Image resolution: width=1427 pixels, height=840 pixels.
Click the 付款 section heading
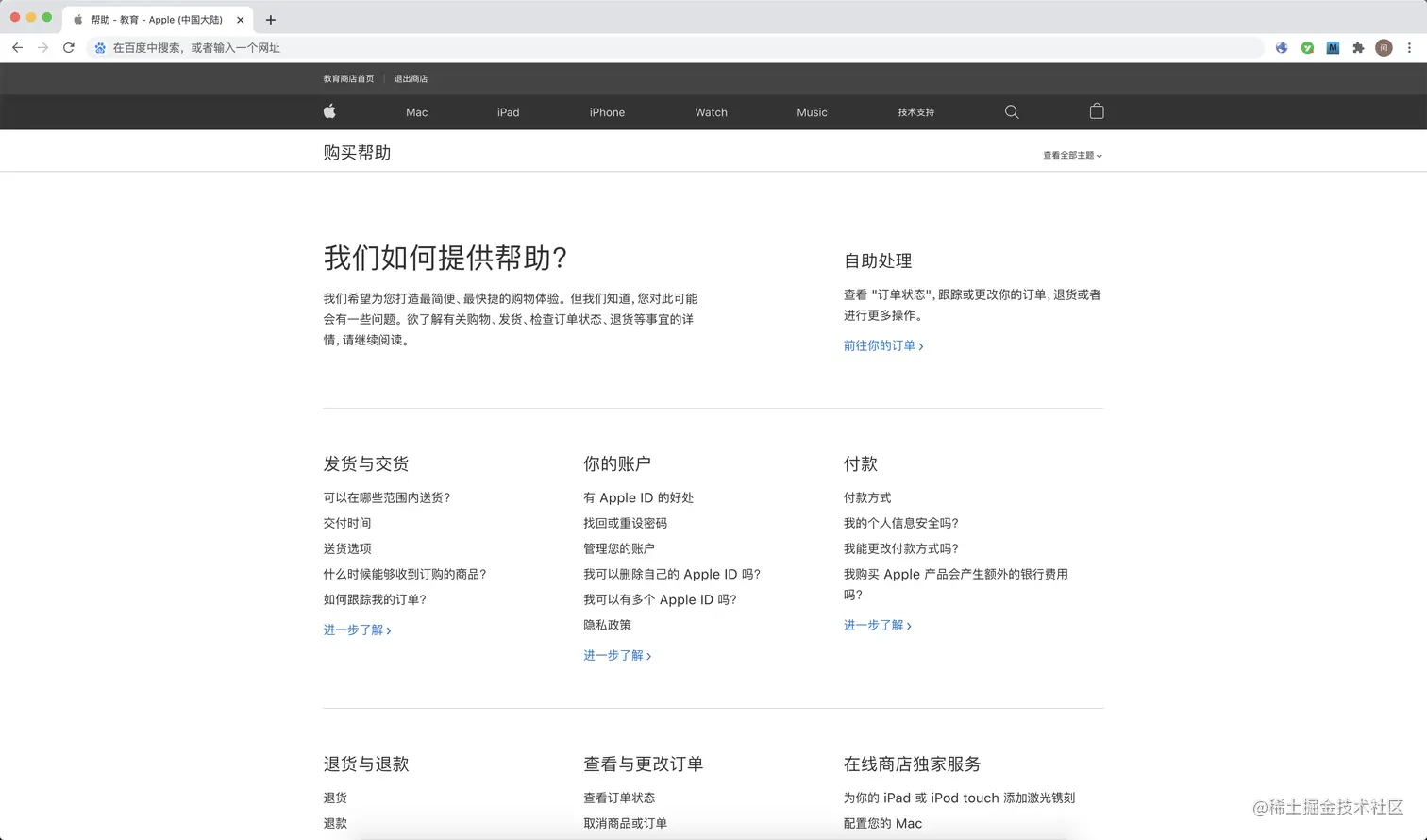[x=861, y=464]
